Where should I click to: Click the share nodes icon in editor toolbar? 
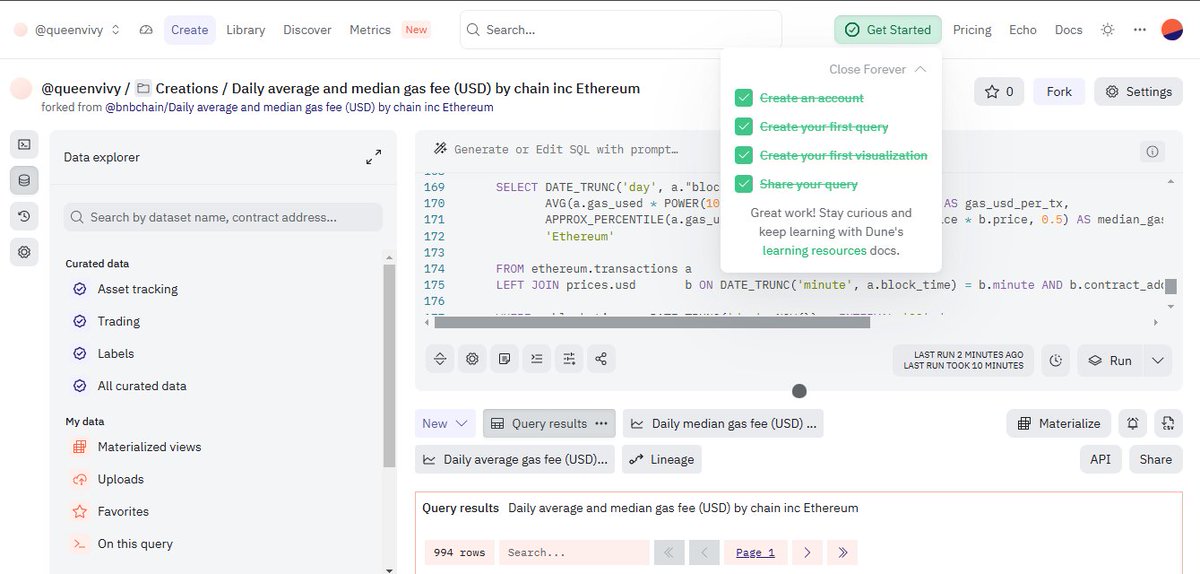tap(600, 358)
